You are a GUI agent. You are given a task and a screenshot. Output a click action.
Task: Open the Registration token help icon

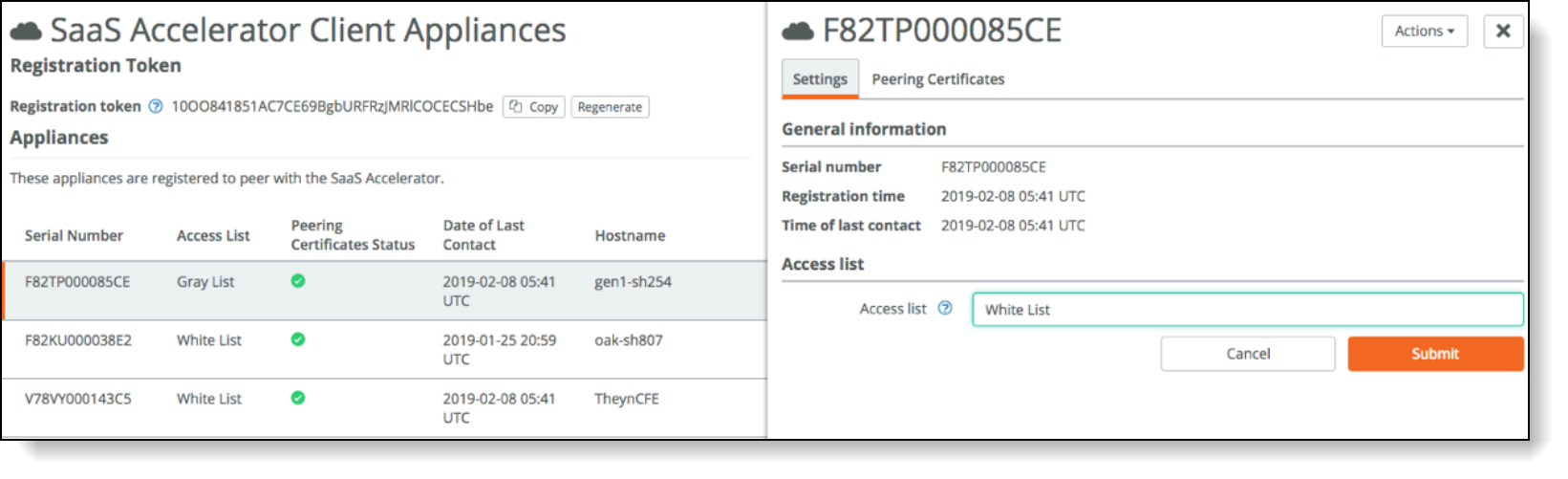tap(156, 106)
